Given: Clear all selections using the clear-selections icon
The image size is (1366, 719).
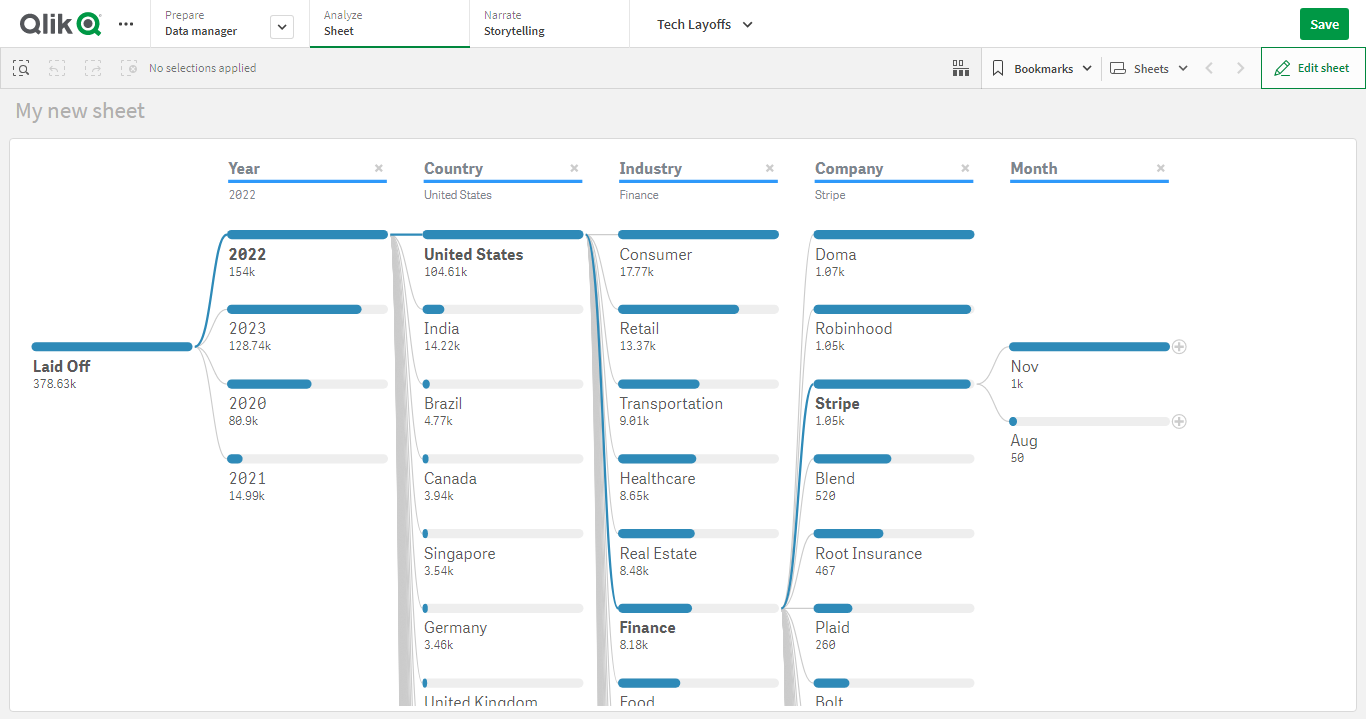Looking at the screenshot, I should point(129,68).
